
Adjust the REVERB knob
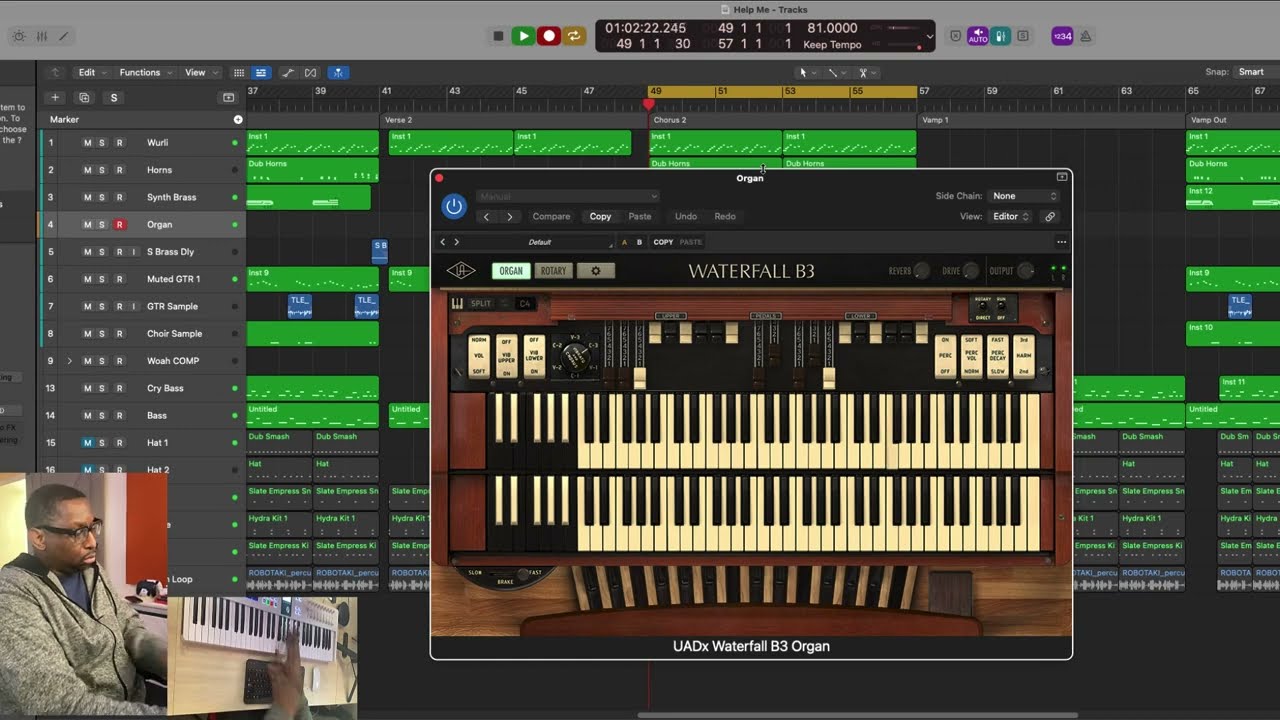(x=921, y=271)
